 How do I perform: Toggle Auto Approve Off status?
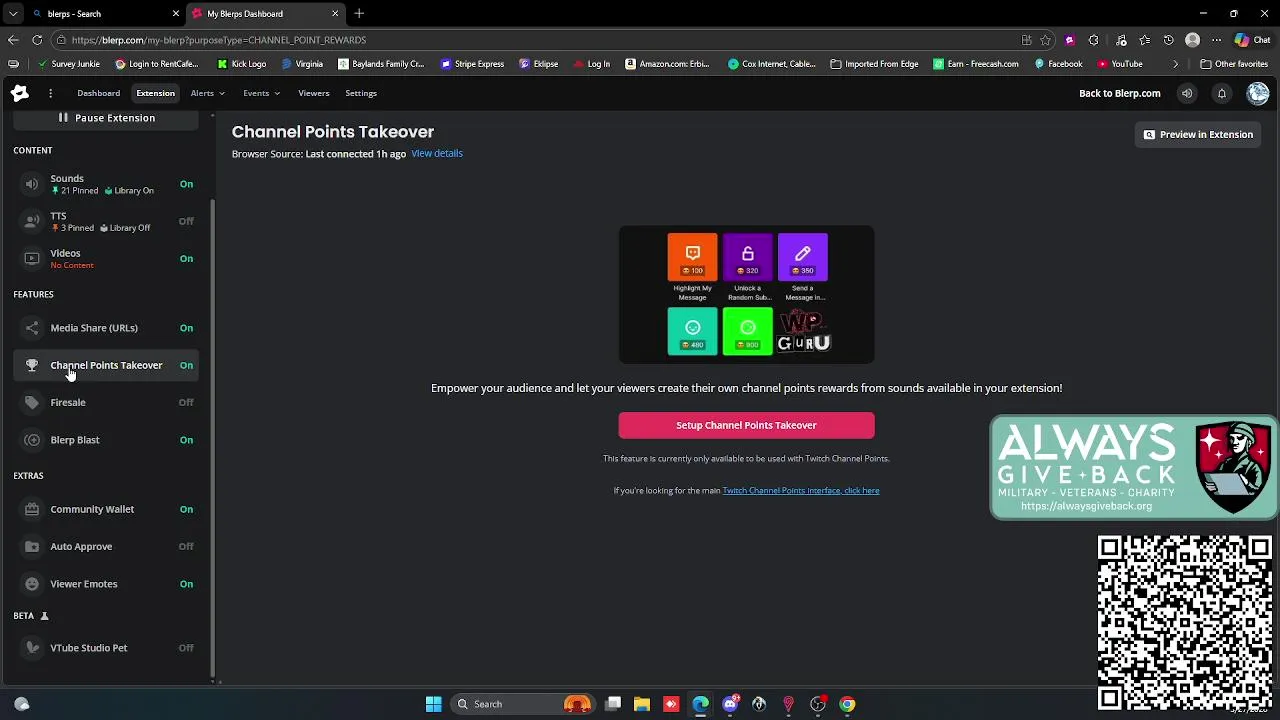[x=186, y=546]
